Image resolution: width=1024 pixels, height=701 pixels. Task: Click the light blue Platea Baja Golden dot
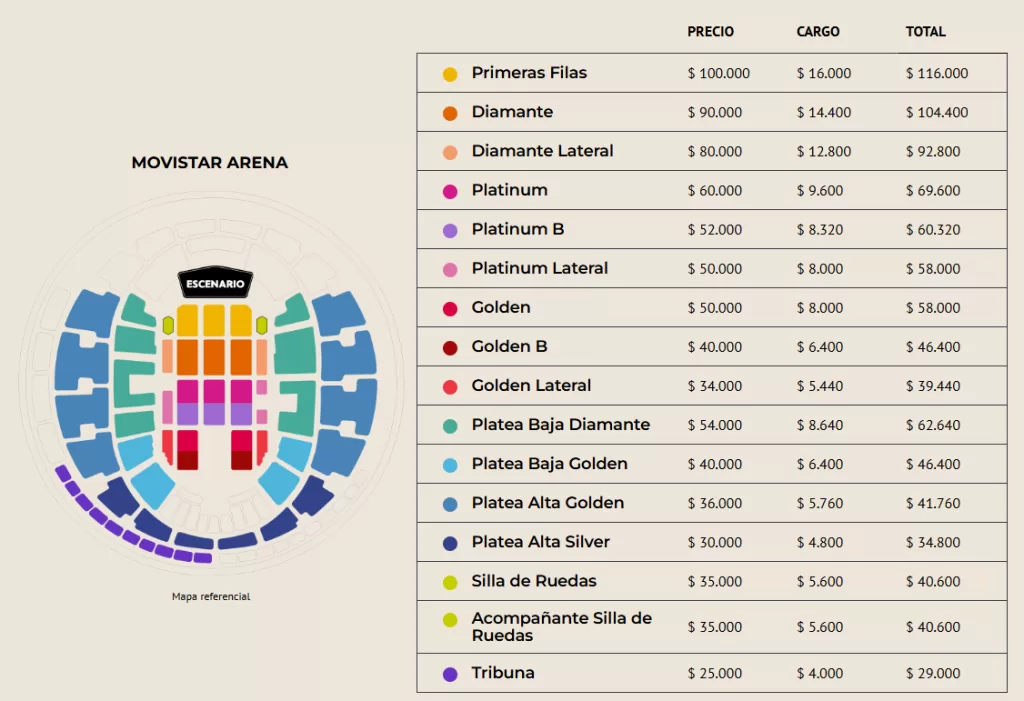point(450,464)
